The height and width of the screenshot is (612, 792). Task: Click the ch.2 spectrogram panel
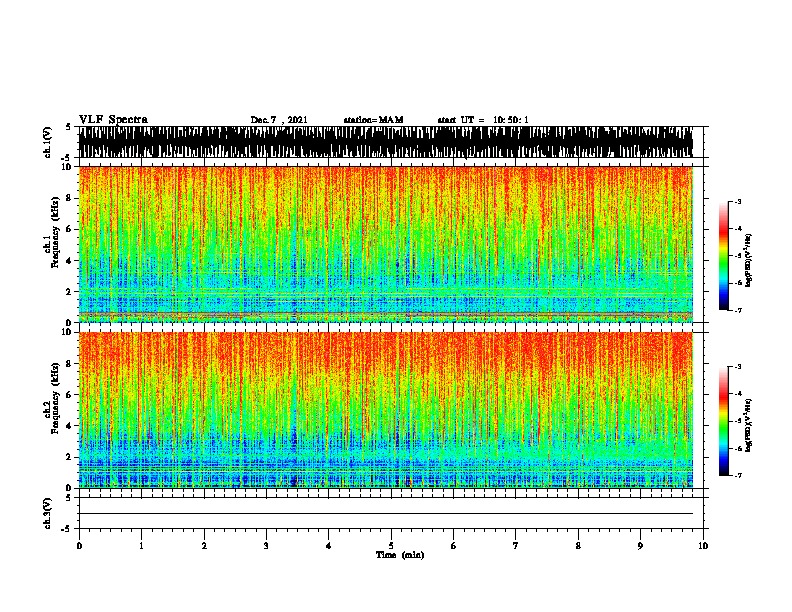[385, 410]
